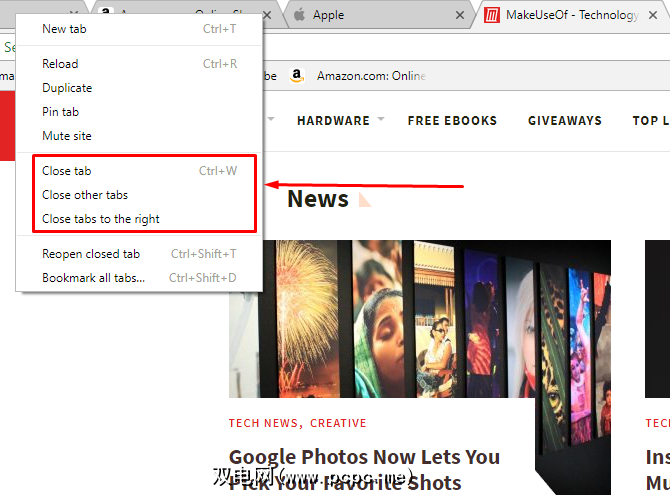Open CREATIVE category link

338,423
